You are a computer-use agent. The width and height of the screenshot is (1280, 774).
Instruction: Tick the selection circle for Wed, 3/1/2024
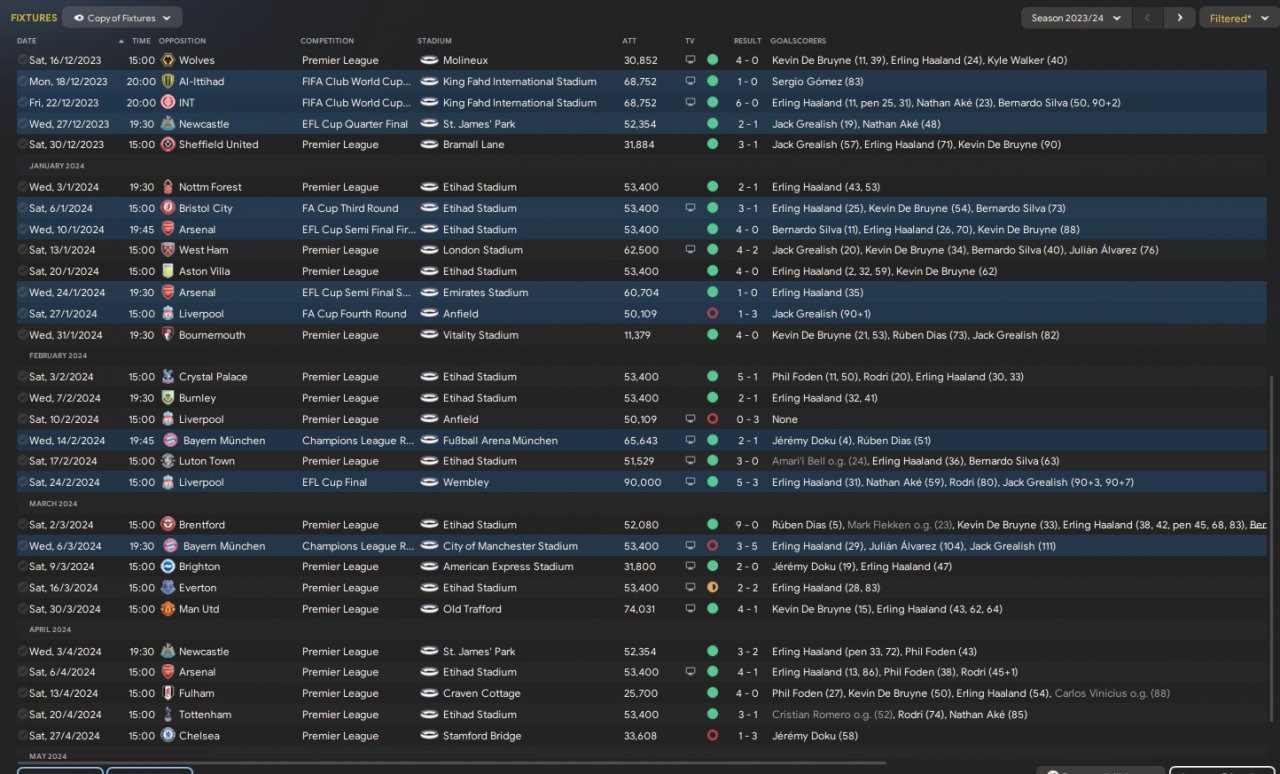click(22, 187)
